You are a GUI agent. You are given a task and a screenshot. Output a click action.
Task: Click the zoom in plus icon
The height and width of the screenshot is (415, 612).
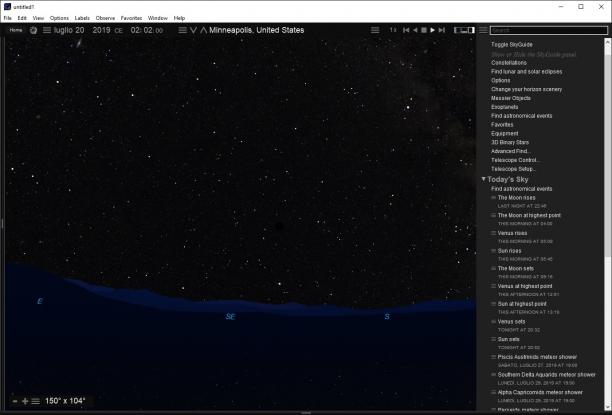(25, 401)
